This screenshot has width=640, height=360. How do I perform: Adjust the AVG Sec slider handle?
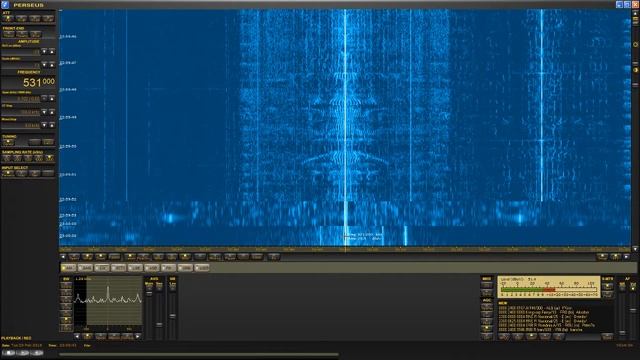pos(159,325)
